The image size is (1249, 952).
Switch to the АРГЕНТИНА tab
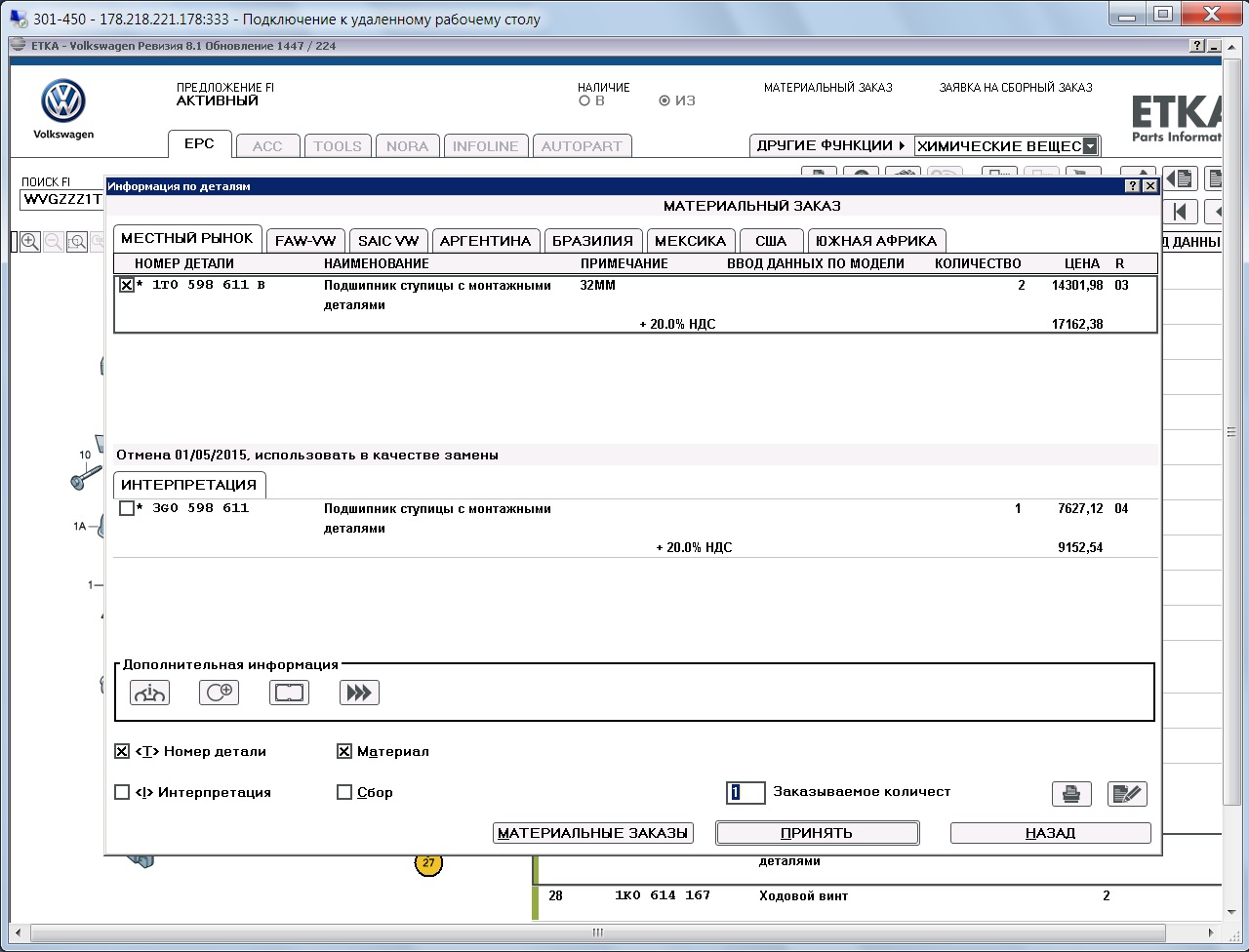point(485,241)
